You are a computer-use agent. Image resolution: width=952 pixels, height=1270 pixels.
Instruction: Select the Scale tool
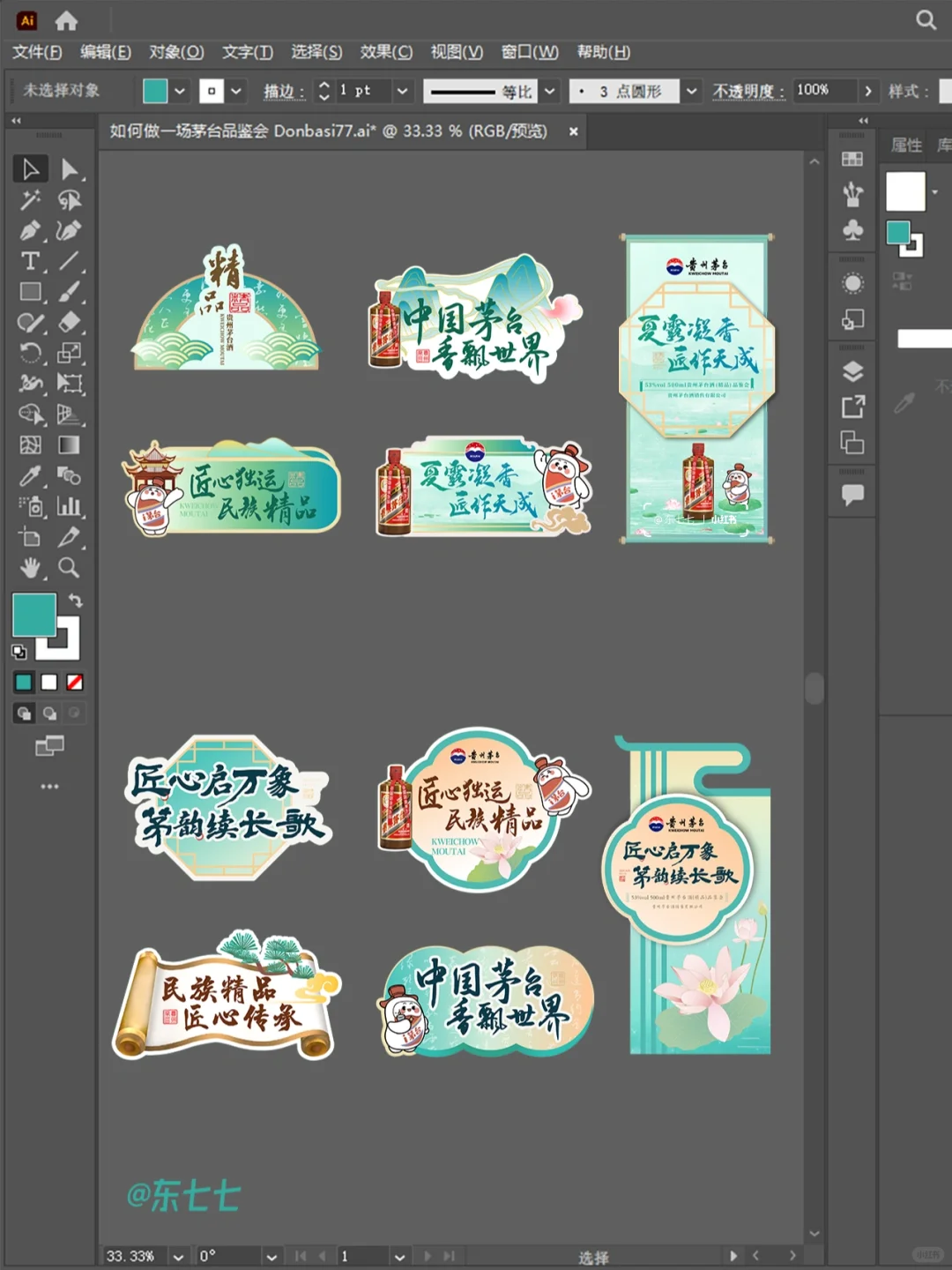click(x=69, y=354)
